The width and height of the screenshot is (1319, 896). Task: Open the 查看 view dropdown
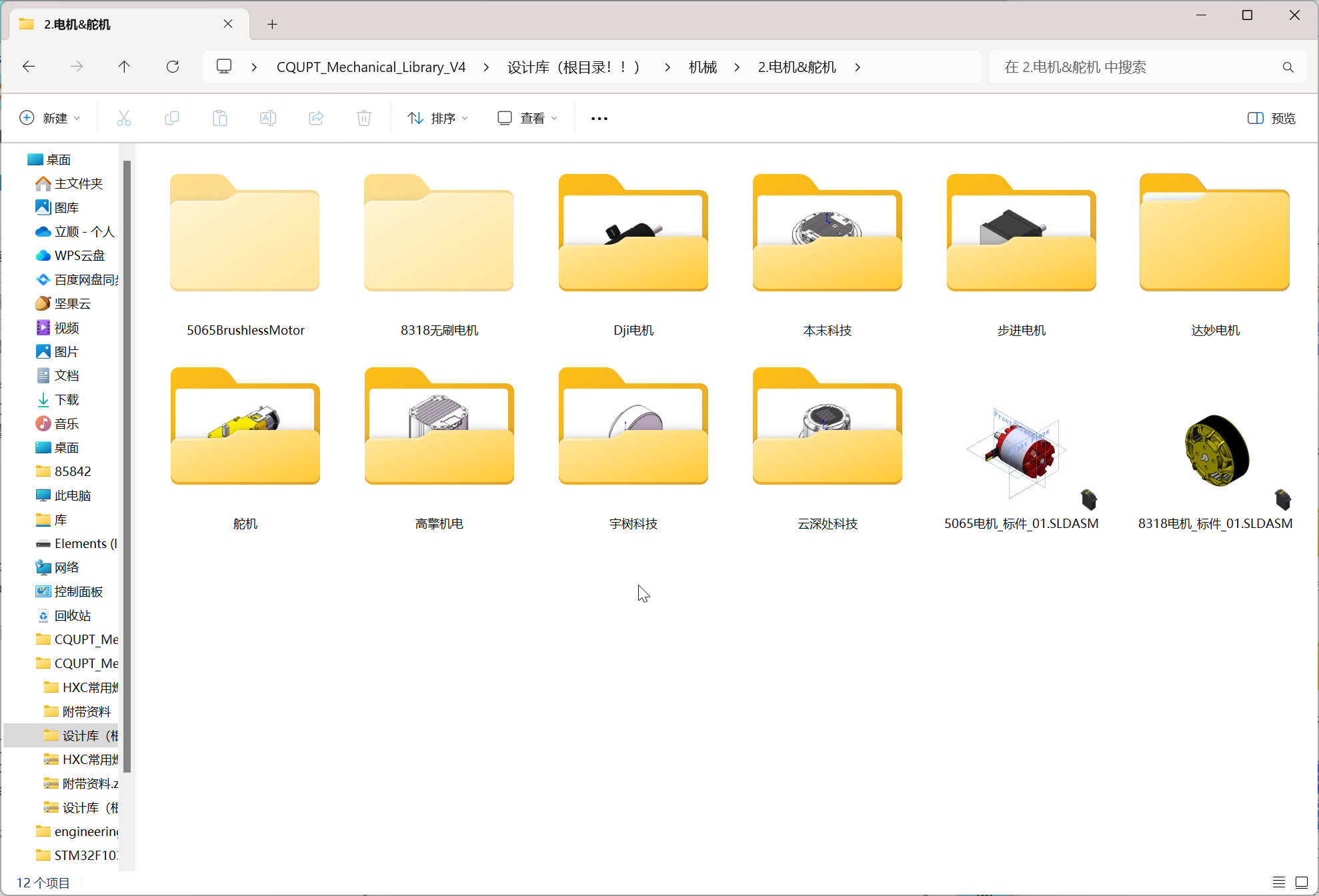tap(527, 118)
